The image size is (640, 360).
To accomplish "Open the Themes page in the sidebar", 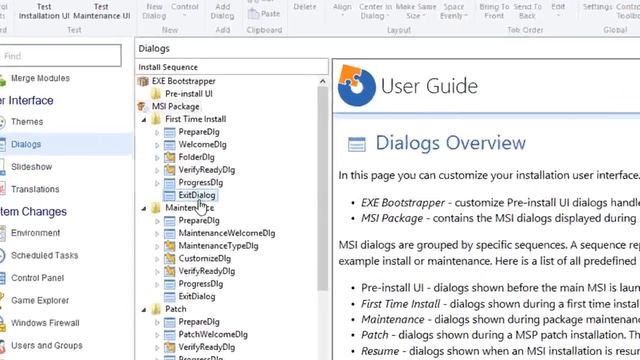I will (x=27, y=122).
